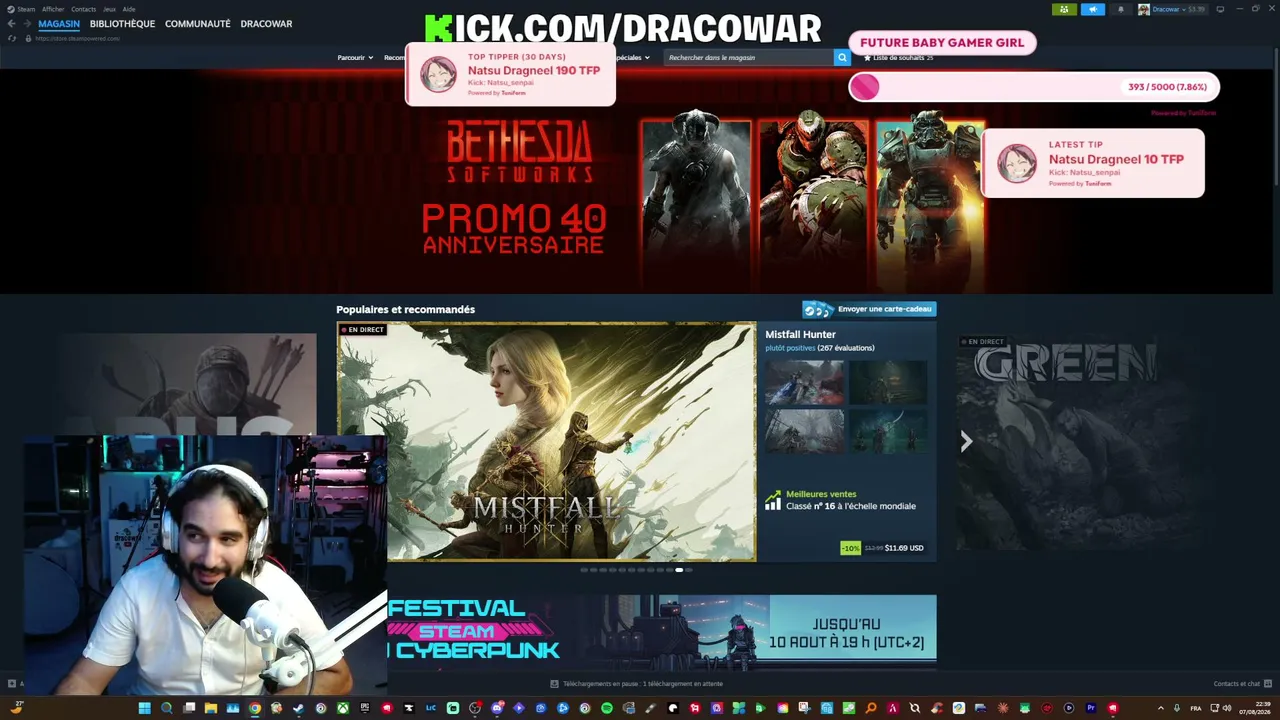Click the Steam forward navigation arrow

tap(26, 24)
